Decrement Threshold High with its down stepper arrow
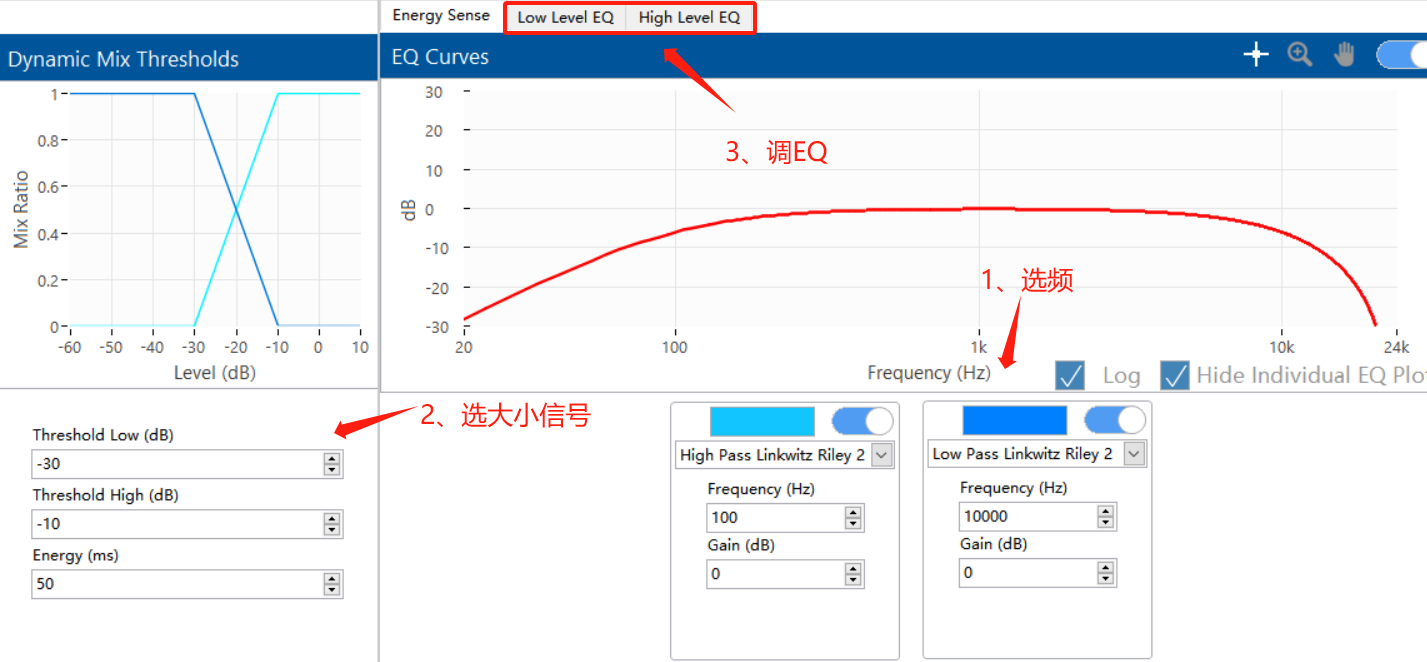The width and height of the screenshot is (1427, 662). (x=332, y=529)
